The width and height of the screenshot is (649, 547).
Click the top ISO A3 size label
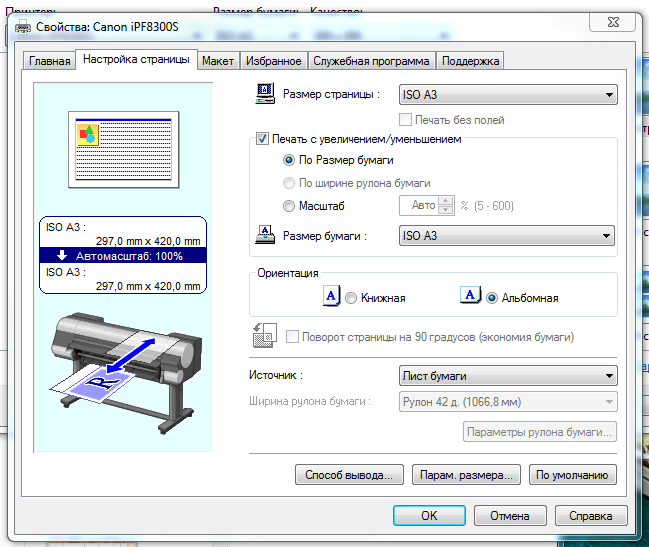66,227
